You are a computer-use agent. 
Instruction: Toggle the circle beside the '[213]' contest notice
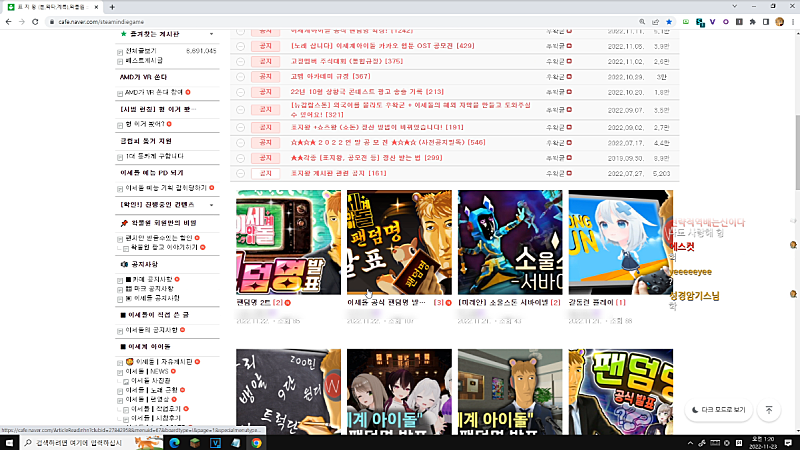(x=241, y=92)
